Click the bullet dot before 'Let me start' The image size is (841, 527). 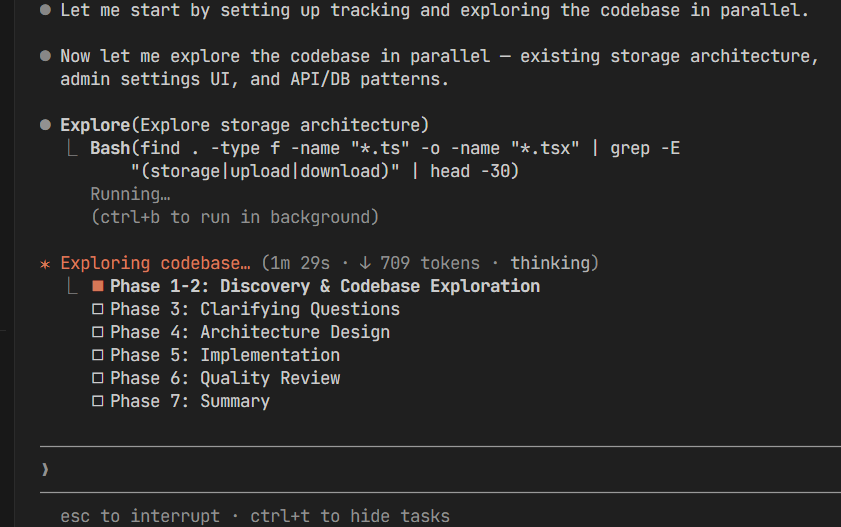46,10
